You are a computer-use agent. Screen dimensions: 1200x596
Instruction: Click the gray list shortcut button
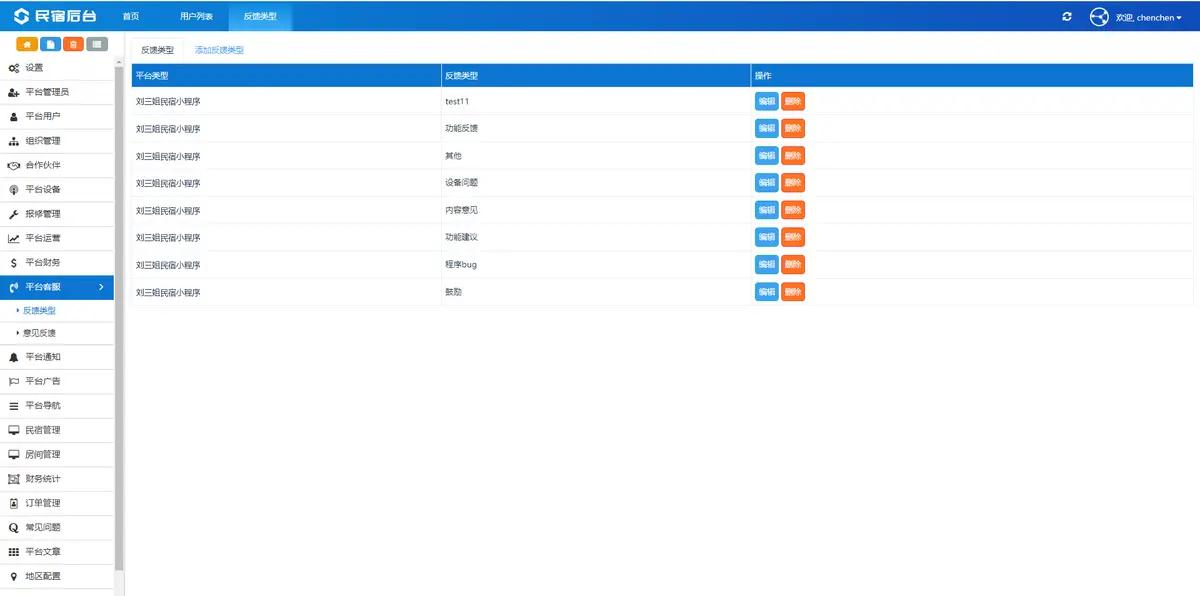96,44
